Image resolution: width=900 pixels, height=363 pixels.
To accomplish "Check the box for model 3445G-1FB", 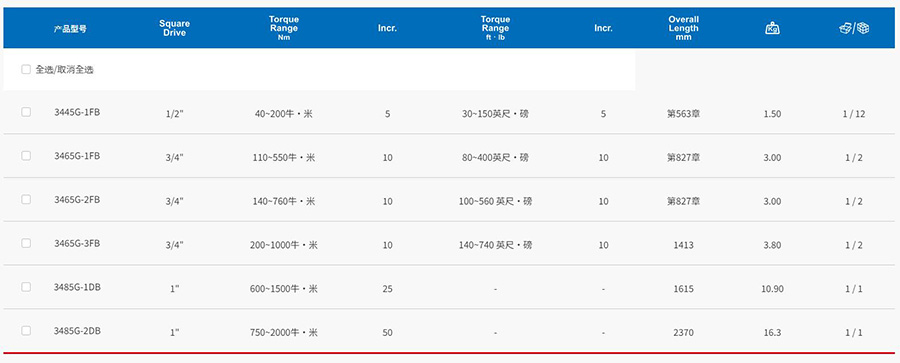I will 26,112.
